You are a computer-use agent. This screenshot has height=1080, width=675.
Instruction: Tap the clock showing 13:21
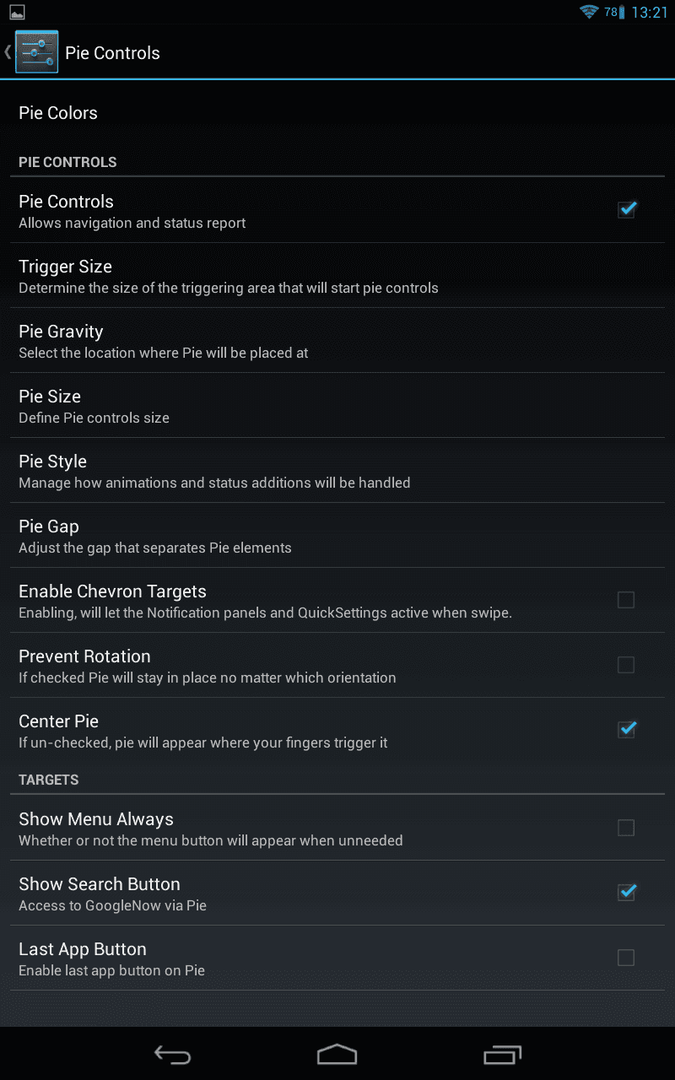click(x=650, y=12)
